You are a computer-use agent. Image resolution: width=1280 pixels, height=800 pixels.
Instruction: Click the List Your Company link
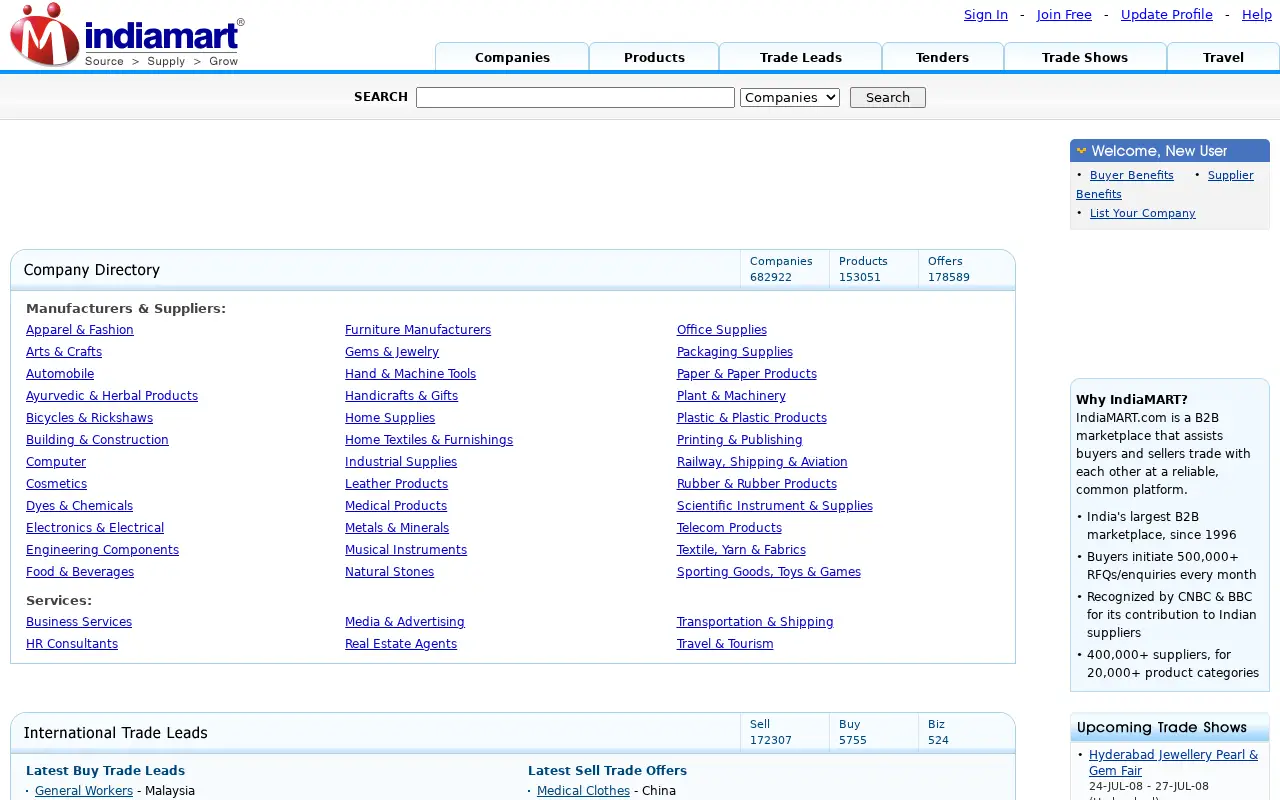(x=1143, y=213)
